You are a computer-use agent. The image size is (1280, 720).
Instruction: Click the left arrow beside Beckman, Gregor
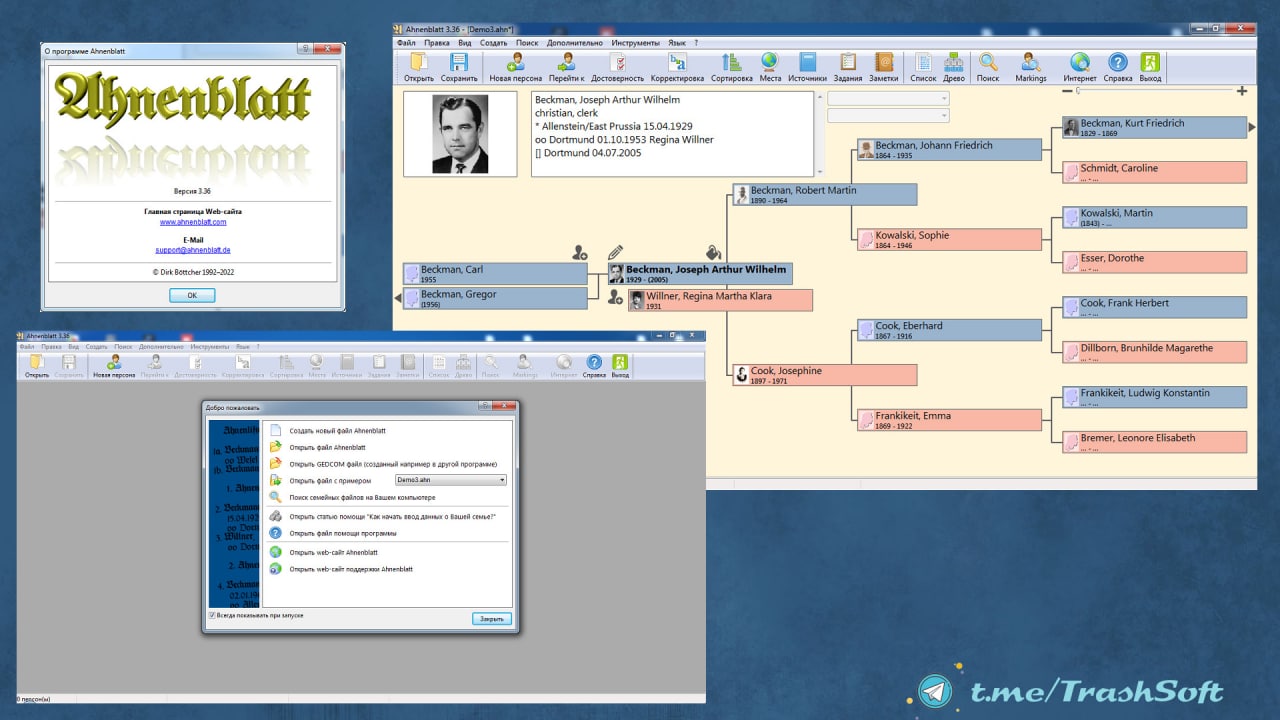[397, 298]
